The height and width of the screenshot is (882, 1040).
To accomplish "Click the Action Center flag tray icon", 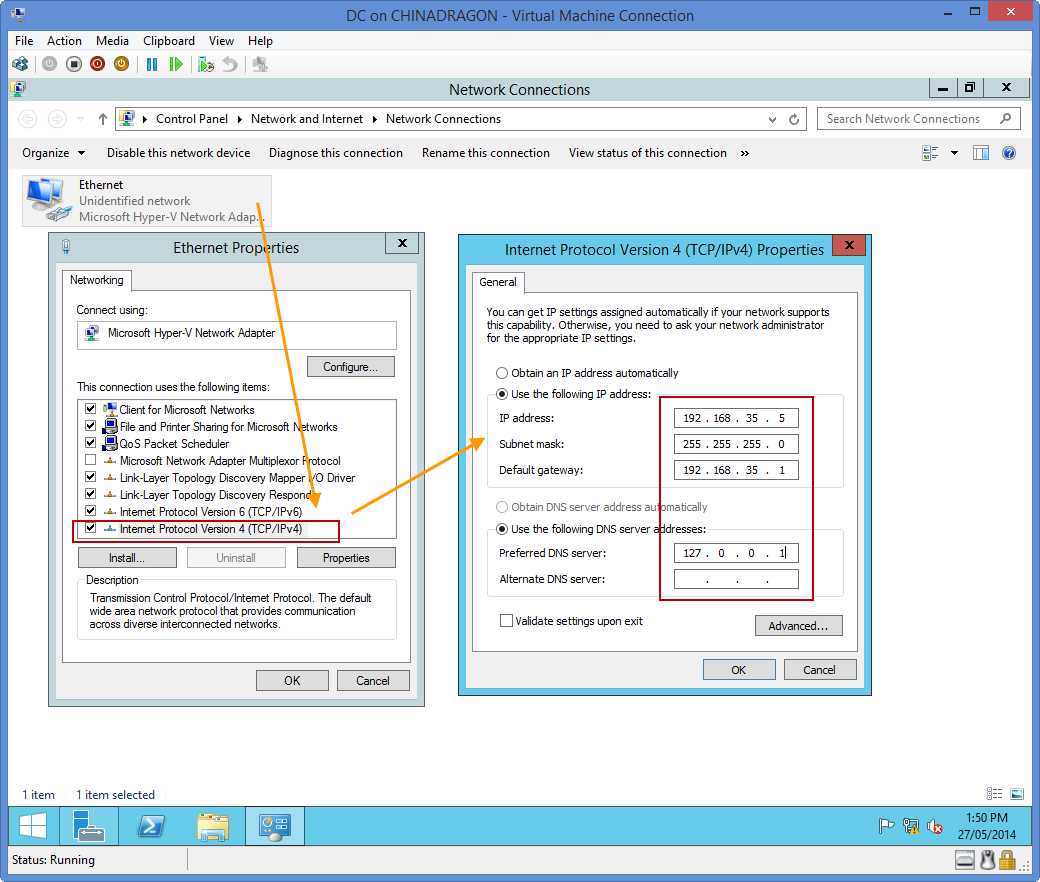I will coord(886,826).
